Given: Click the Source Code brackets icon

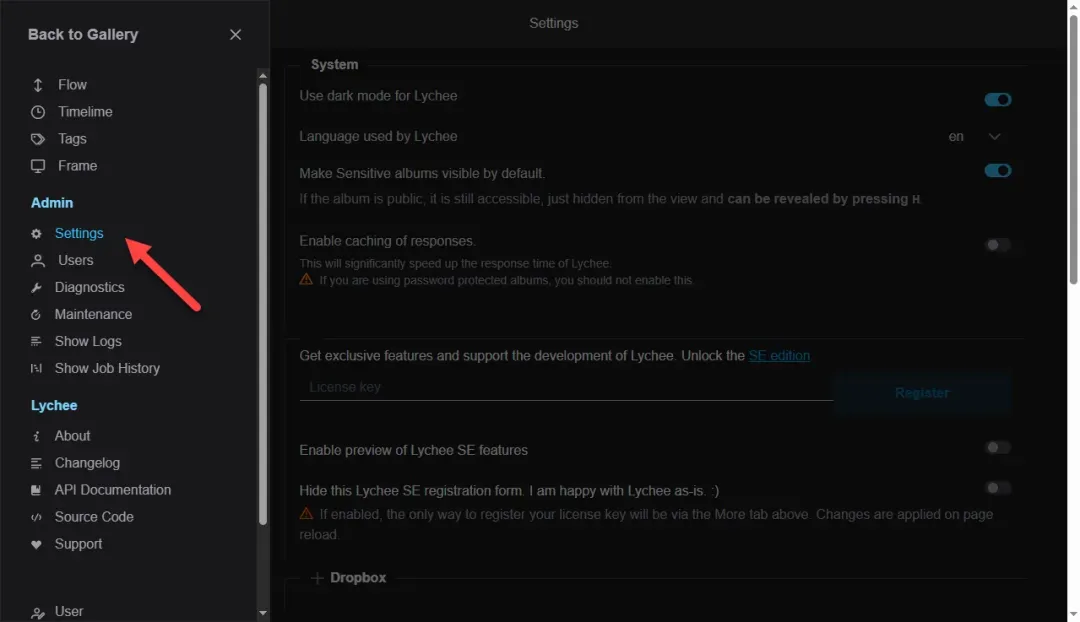Looking at the screenshot, I should tap(37, 517).
